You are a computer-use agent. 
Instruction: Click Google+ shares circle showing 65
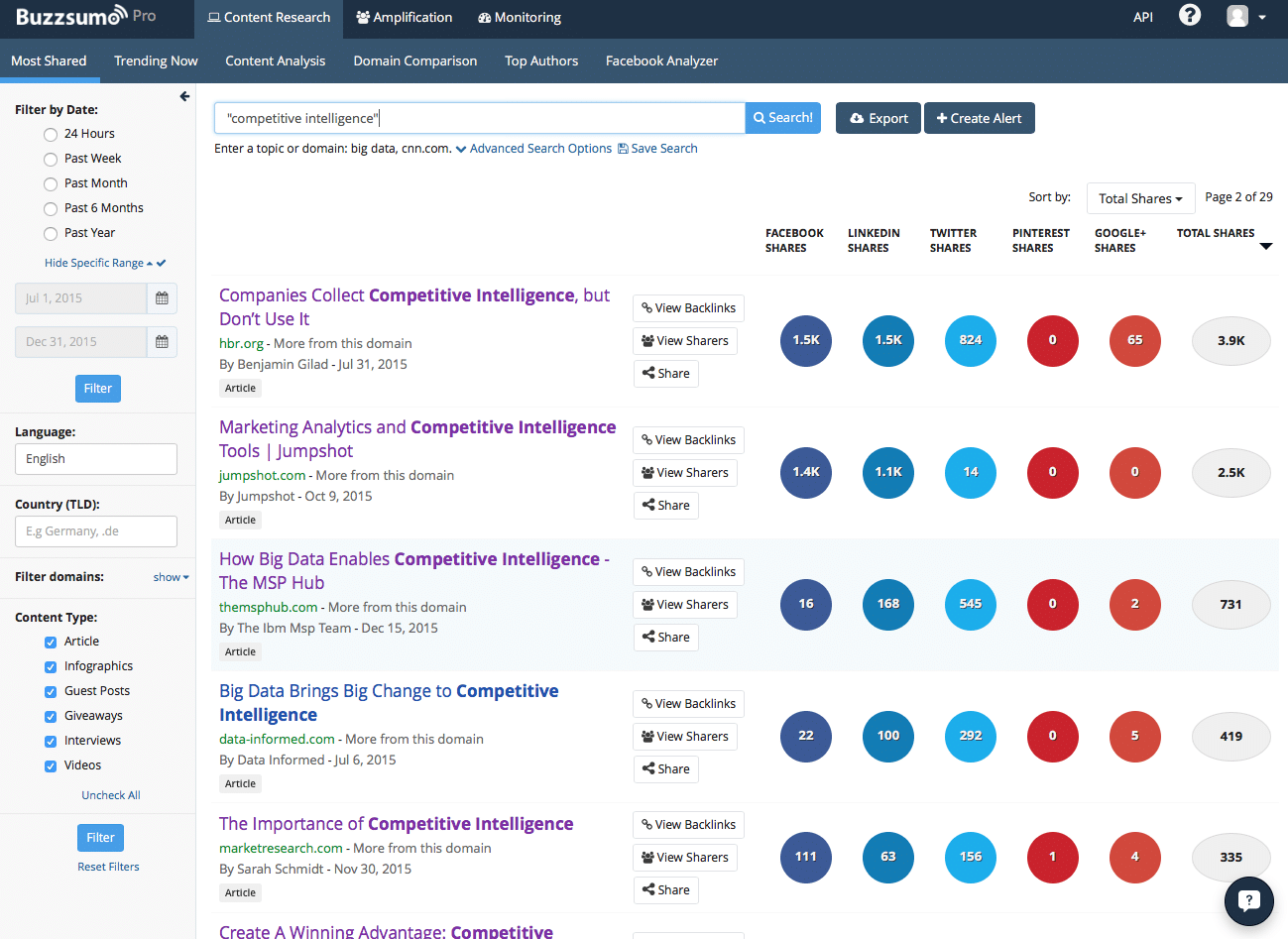click(1135, 340)
